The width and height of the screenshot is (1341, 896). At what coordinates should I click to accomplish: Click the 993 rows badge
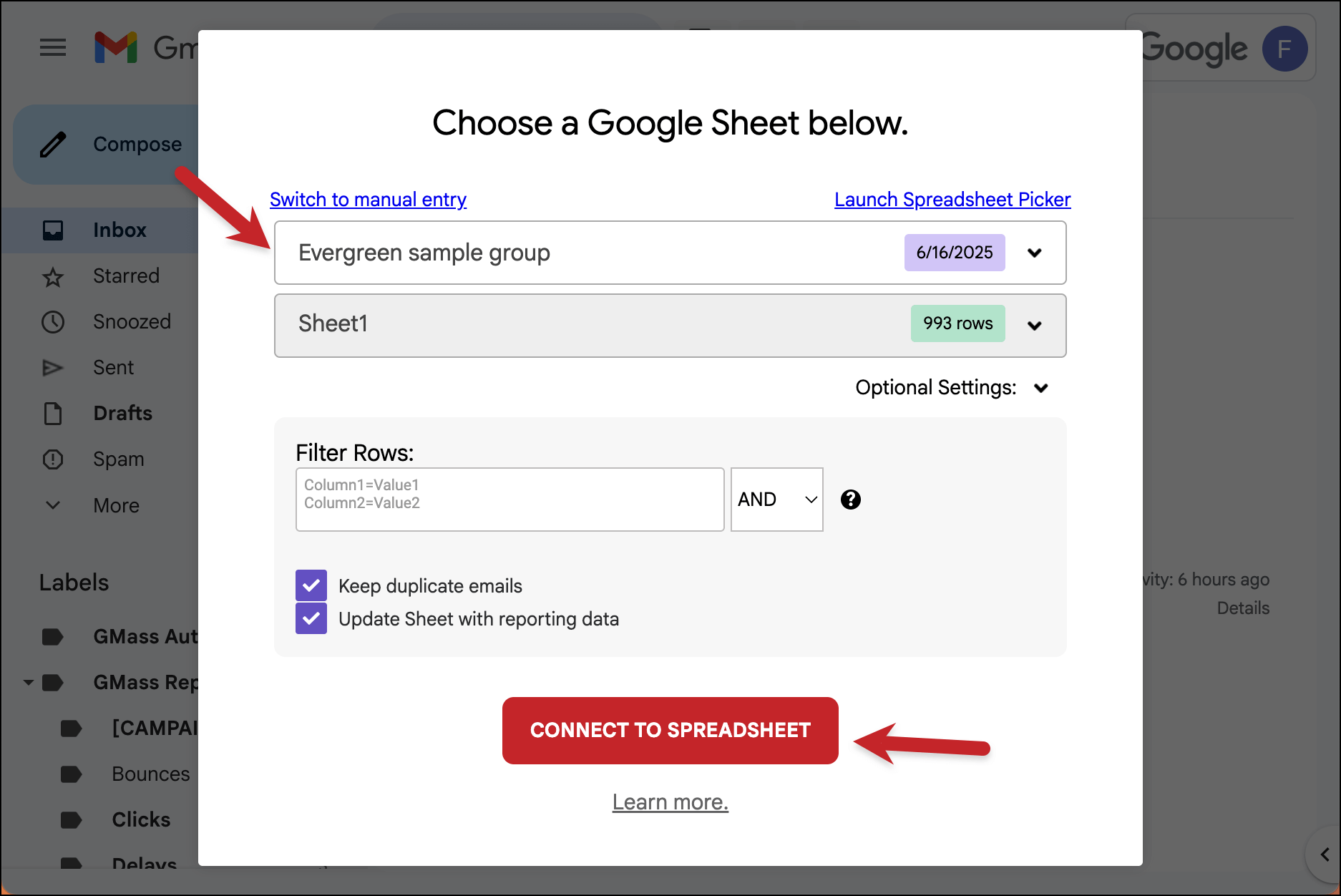[957, 323]
